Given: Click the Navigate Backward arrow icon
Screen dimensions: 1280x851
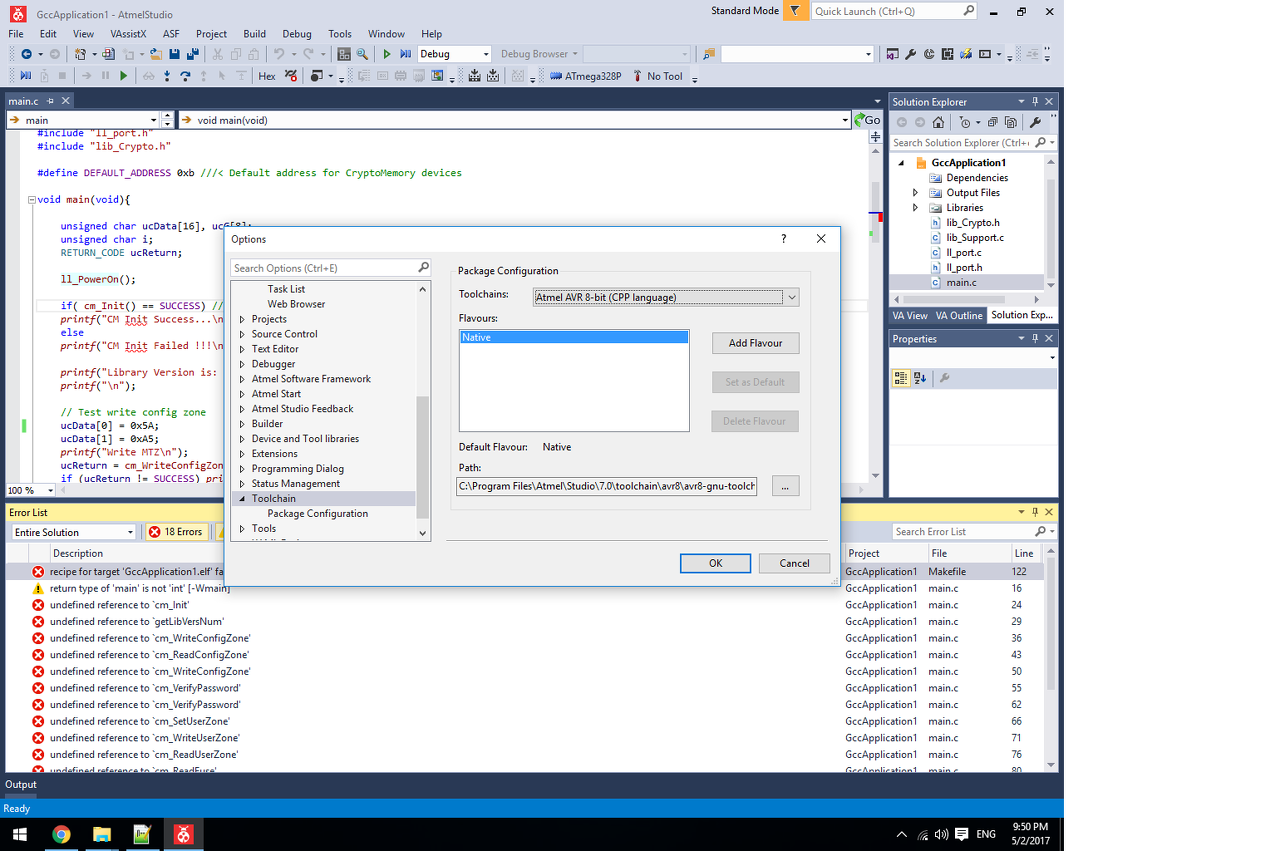Looking at the screenshot, I should 26,54.
